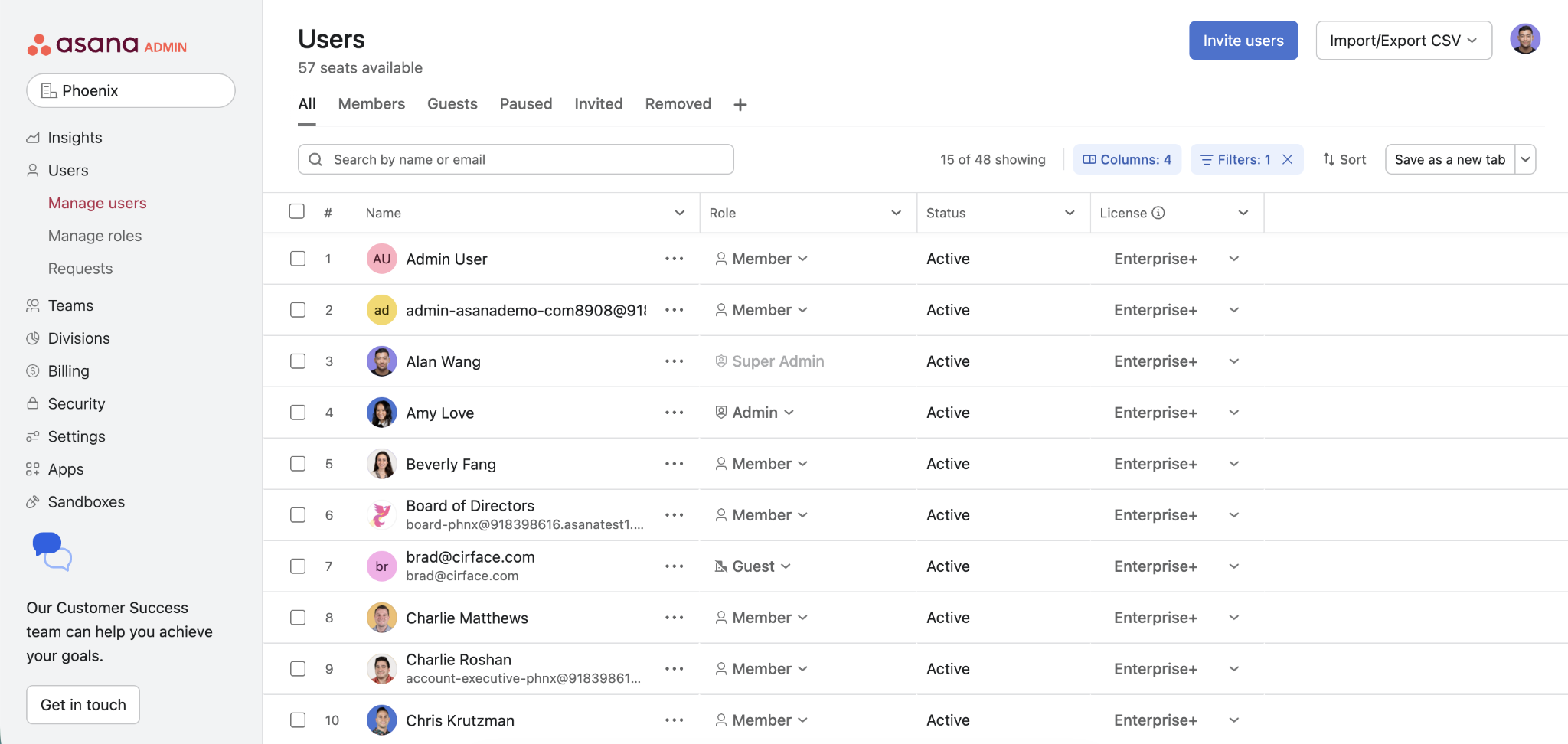Expand the Save as a new tab arrow

(1525, 159)
